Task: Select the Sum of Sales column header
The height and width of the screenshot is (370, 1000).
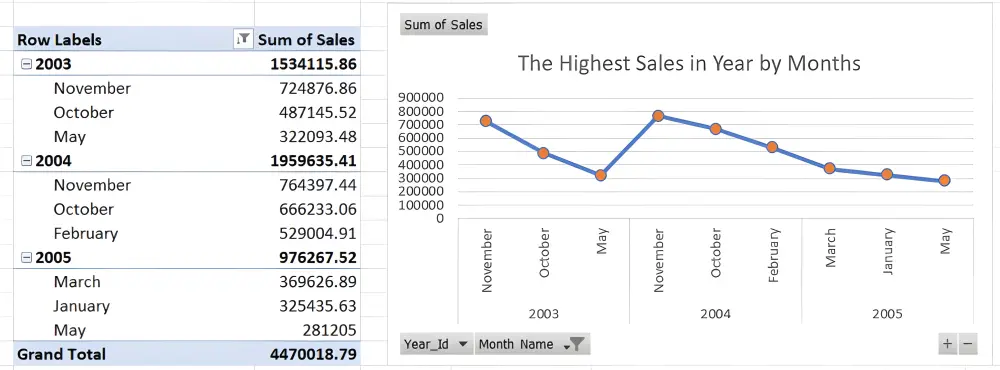Action: 307,40
